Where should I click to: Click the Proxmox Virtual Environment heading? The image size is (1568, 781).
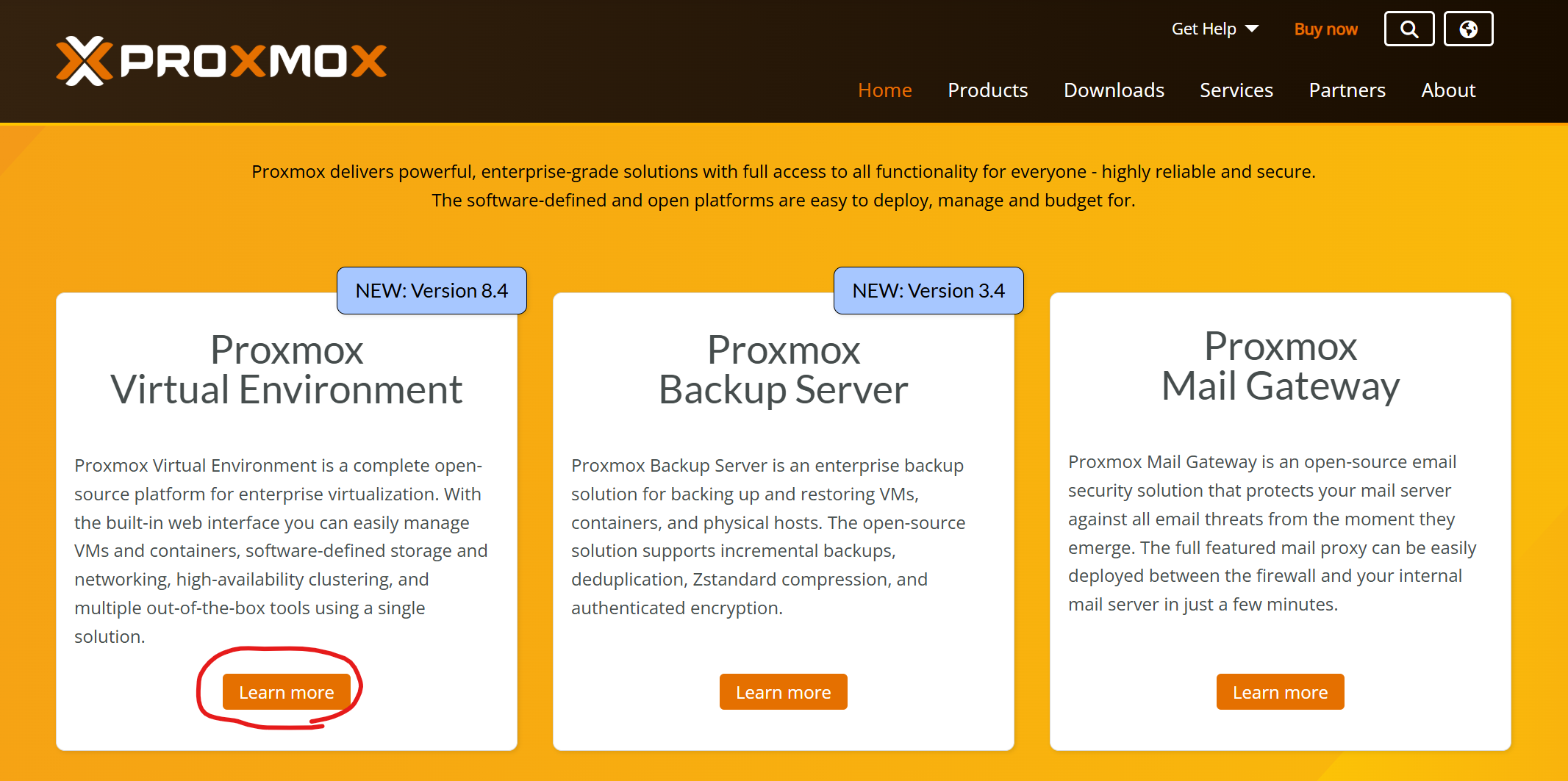pos(287,370)
